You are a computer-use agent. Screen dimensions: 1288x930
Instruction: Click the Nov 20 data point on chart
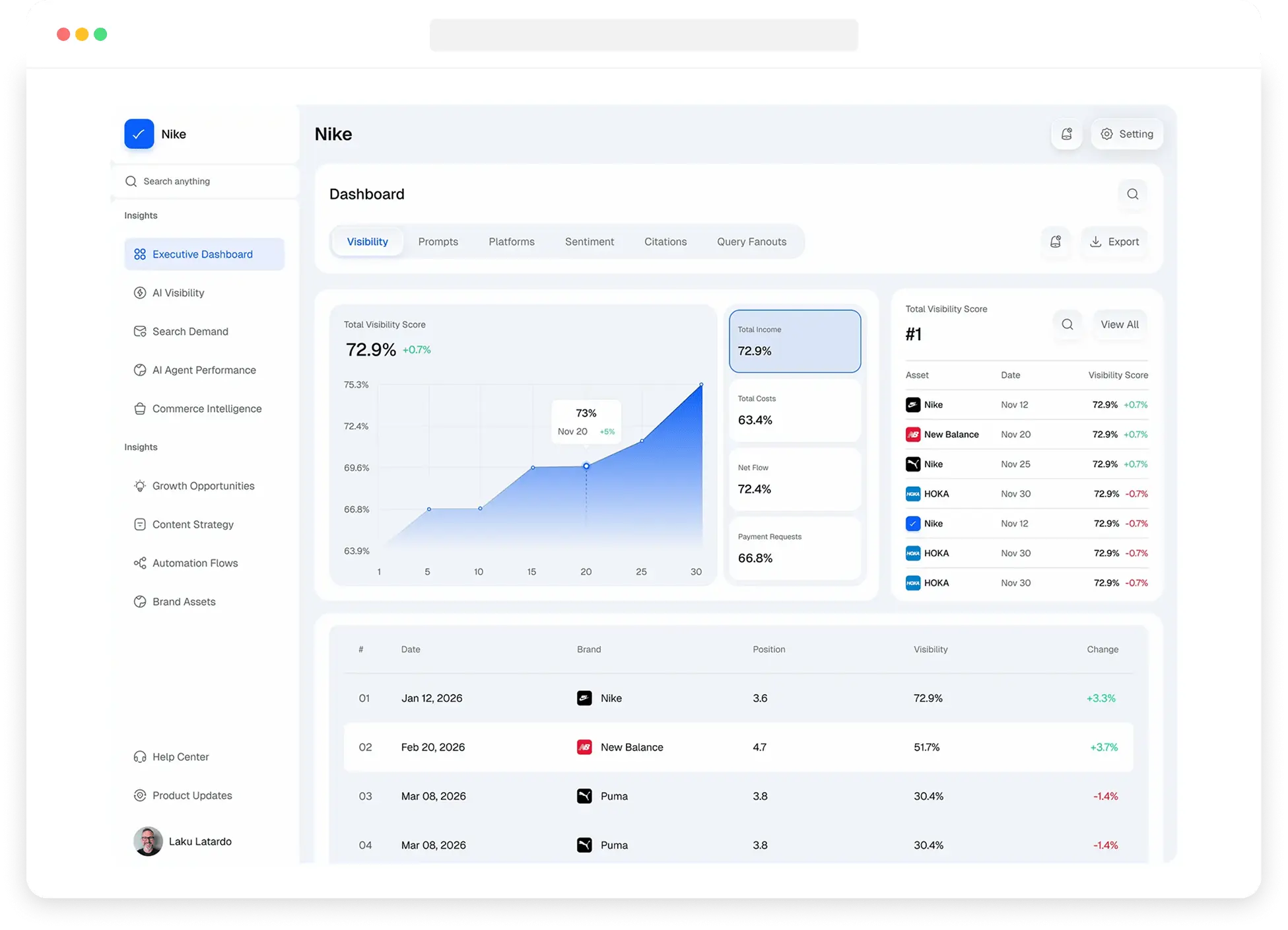[x=586, y=466]
